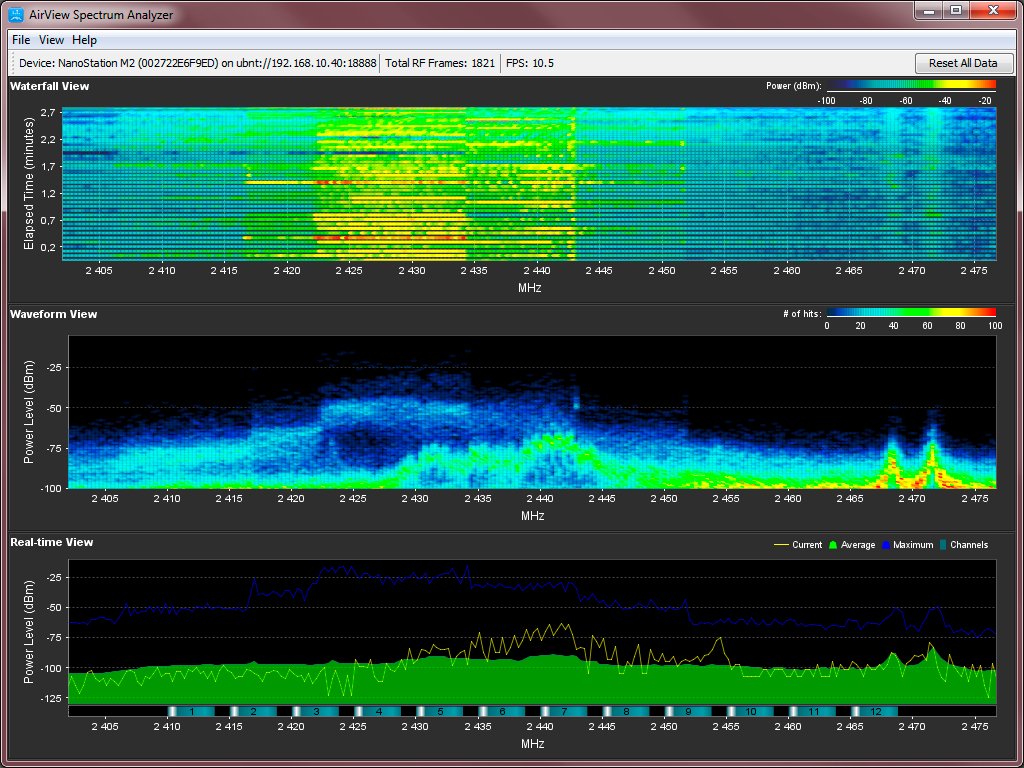Click the # of hits color scale

pos(911,313)
